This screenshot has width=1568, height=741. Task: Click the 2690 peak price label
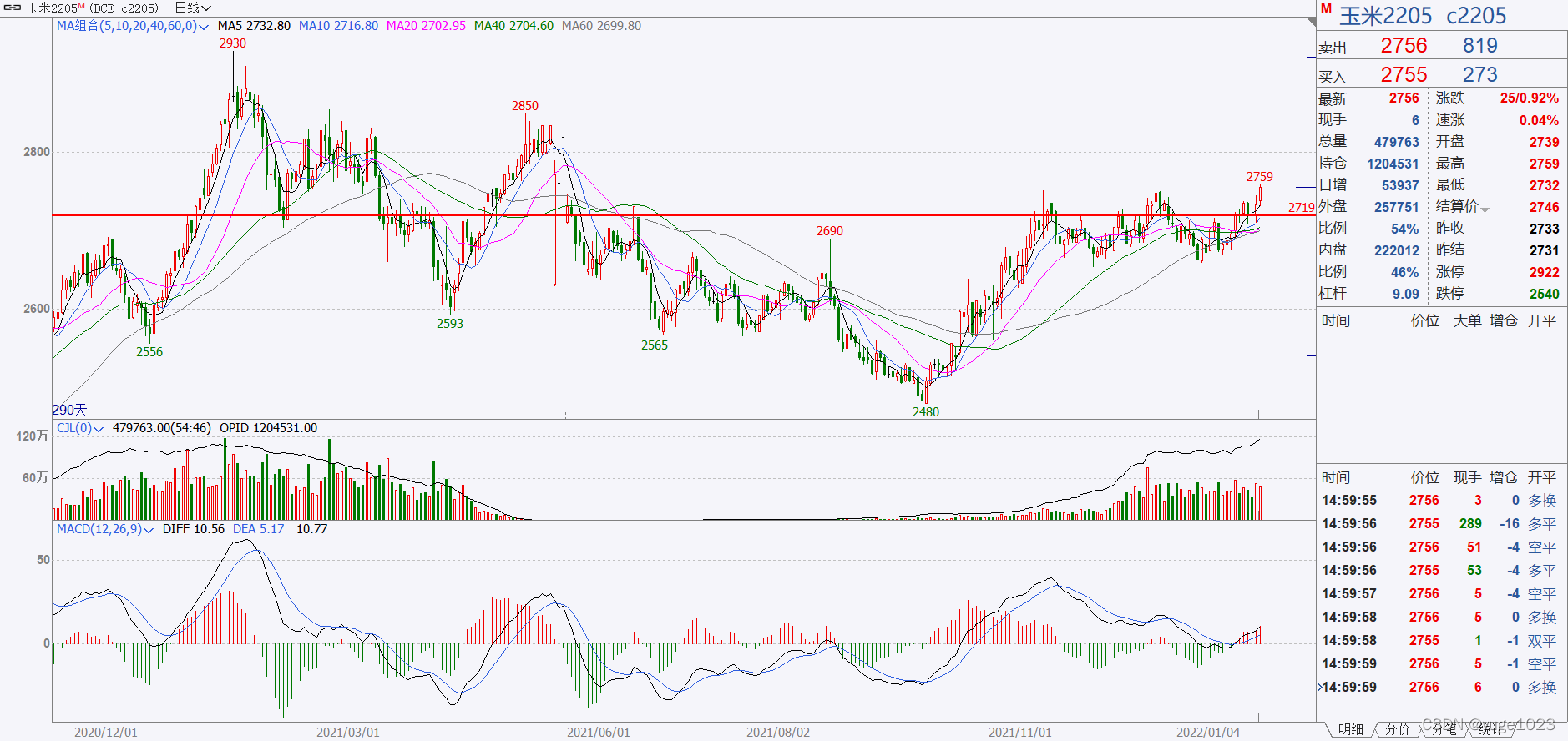[830, 231]
